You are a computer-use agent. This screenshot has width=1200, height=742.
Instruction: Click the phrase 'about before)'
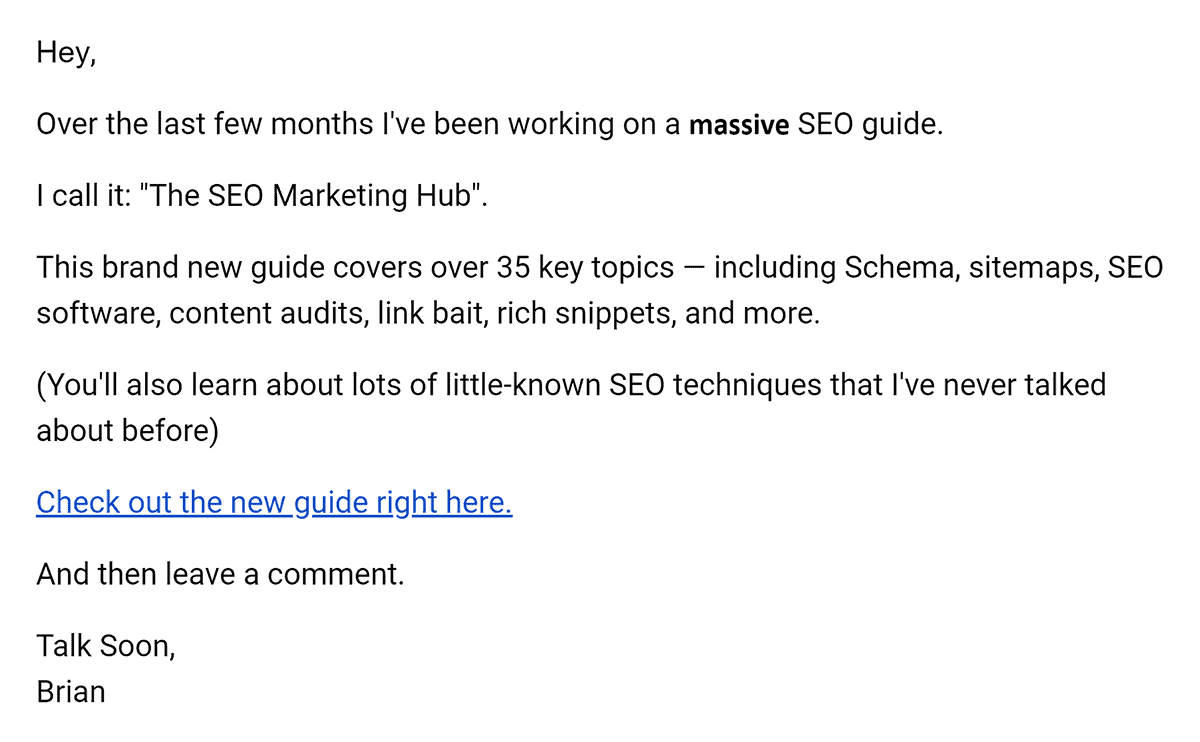point(127,431)
